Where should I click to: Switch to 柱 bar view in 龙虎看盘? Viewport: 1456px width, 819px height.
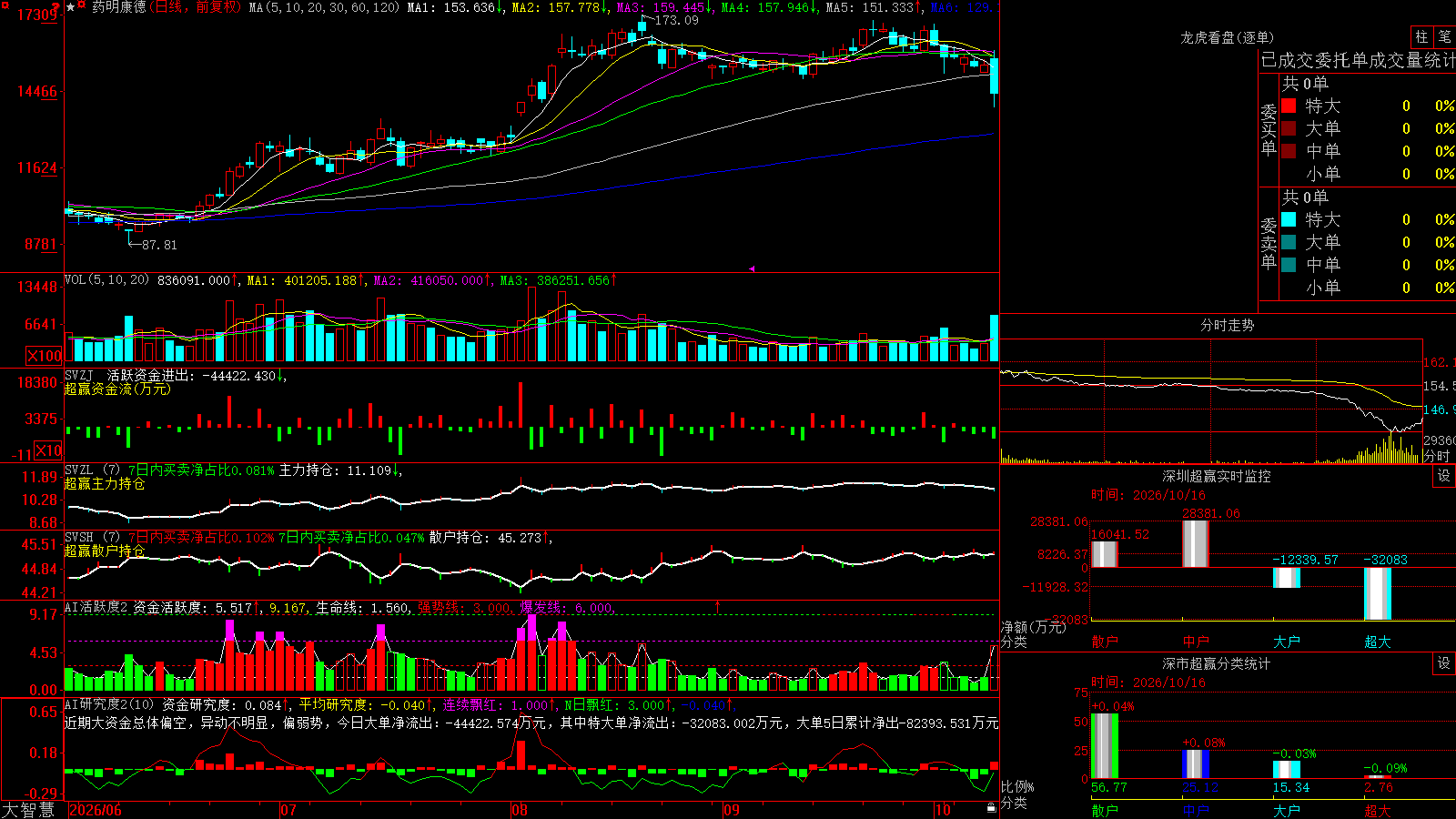tap(1421, 36)
